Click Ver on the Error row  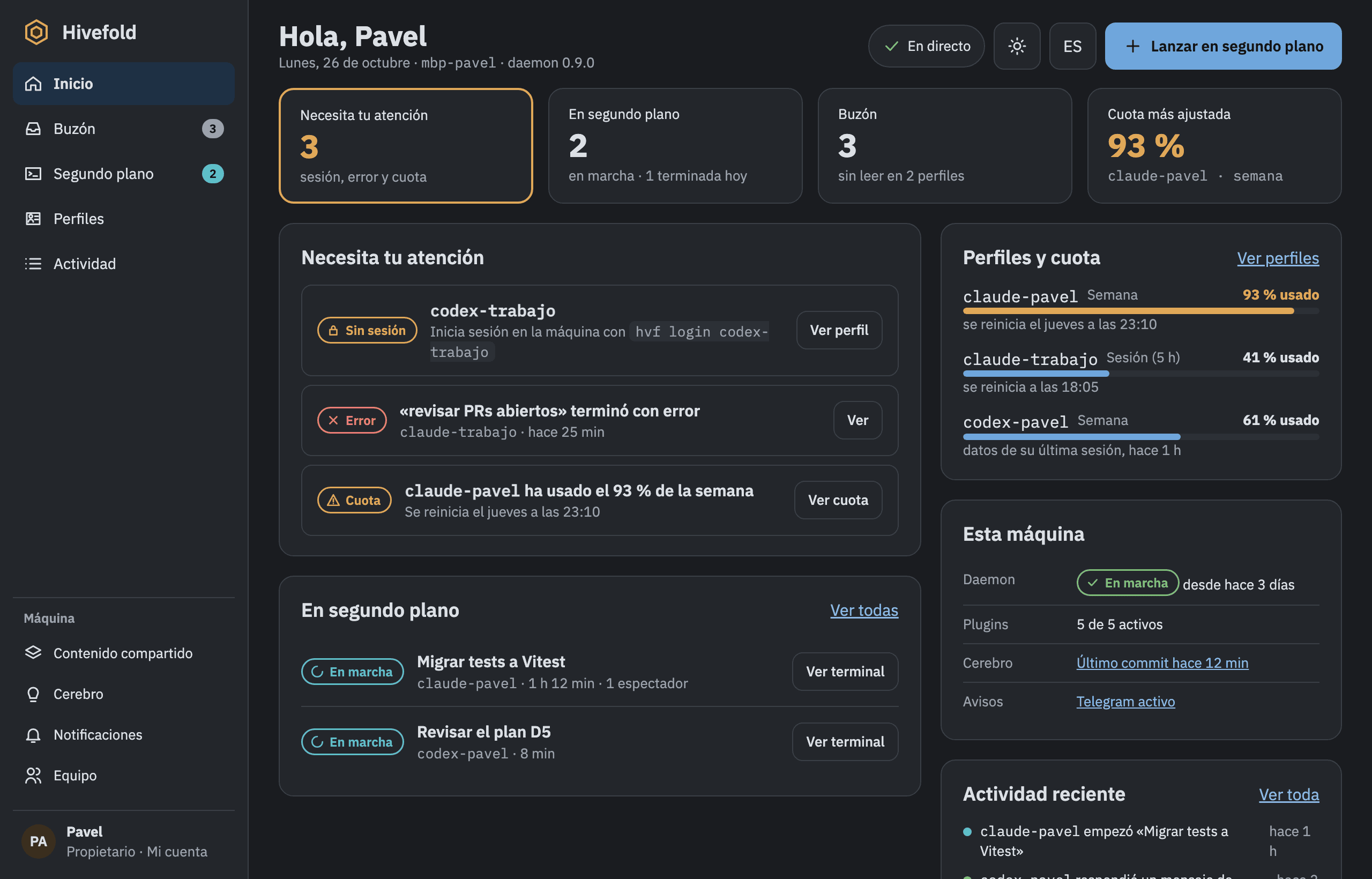(857, 420)
